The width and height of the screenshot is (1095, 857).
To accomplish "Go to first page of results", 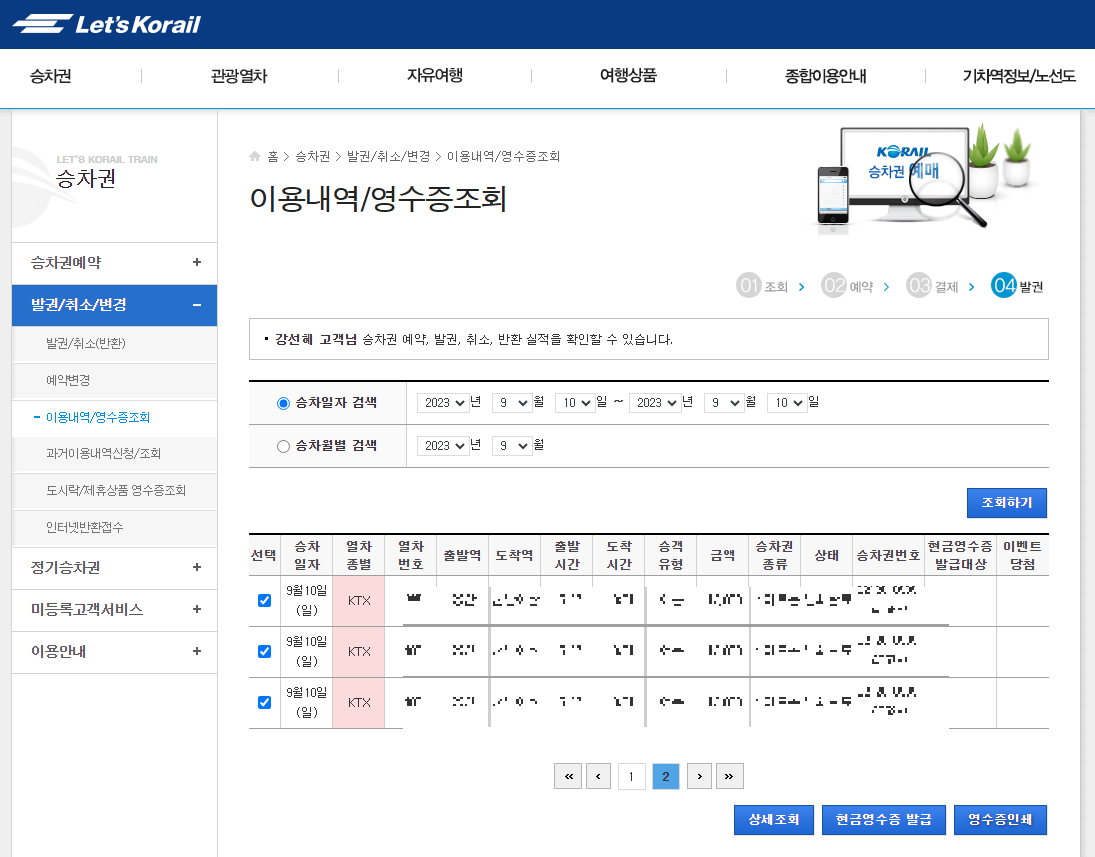I will click(x=568, y=776).
